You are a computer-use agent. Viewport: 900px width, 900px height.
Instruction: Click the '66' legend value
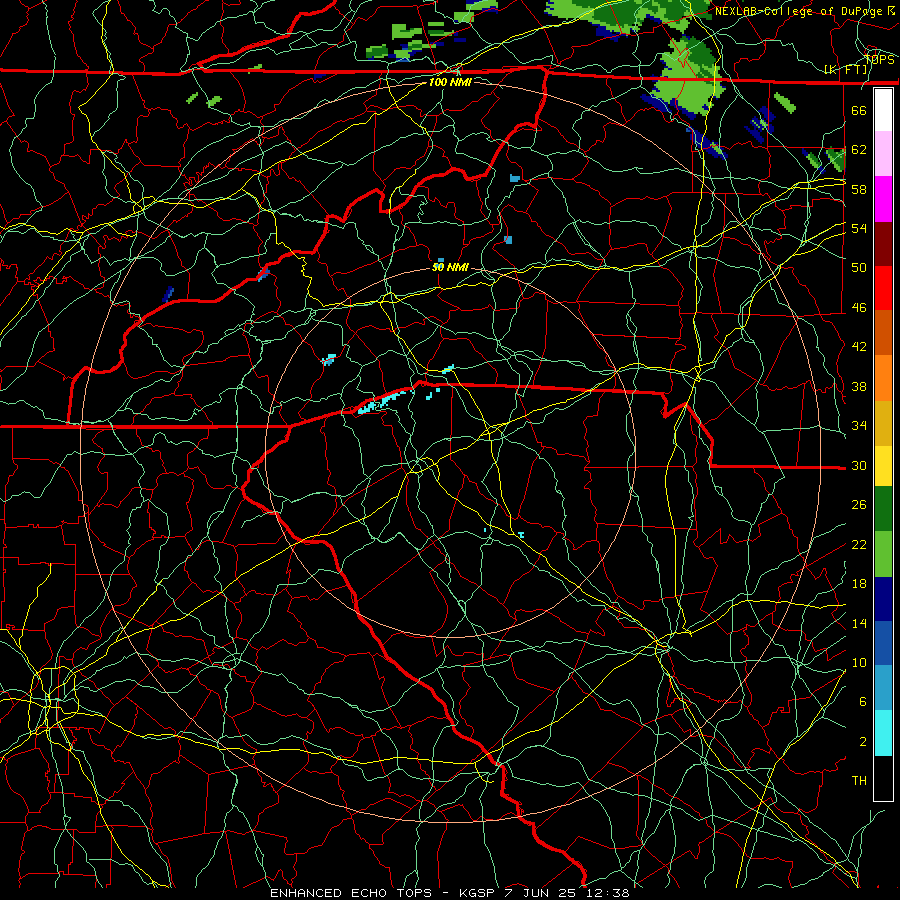click(x=859, y=110)
